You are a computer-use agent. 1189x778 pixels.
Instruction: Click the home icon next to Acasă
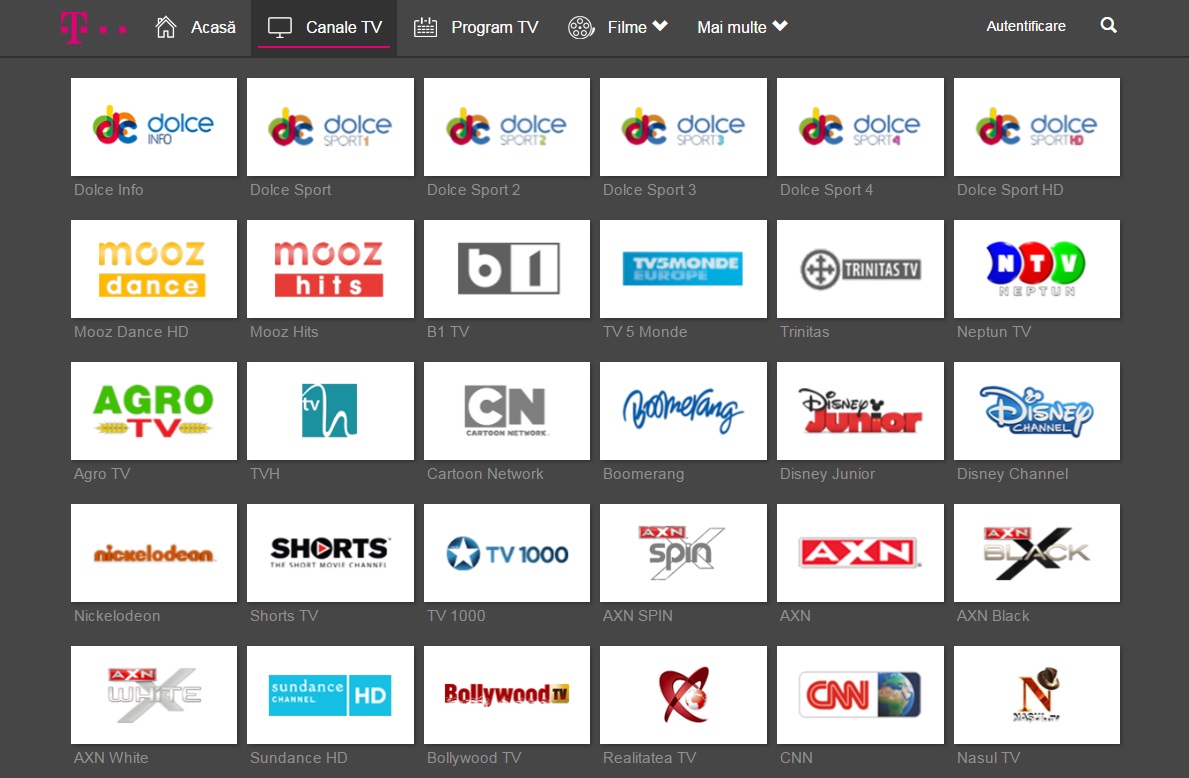click(x=165, y=27)
